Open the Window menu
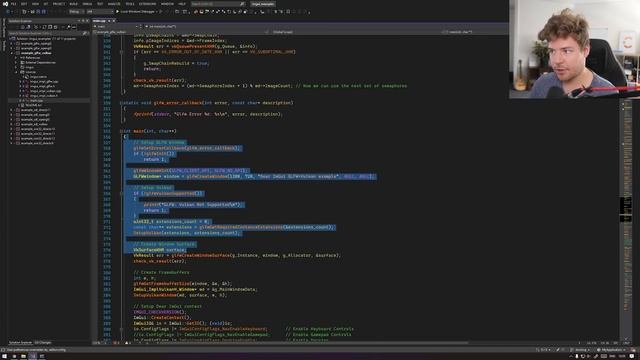The image size is (640, 360). click(167, 4)
